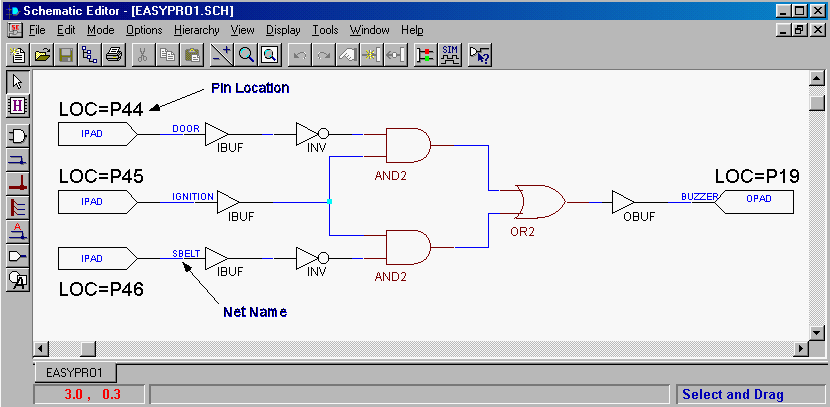Open a file with the folder icon
Image resolution: width=830 pixels, height=407 pixels.
(42, 54)
